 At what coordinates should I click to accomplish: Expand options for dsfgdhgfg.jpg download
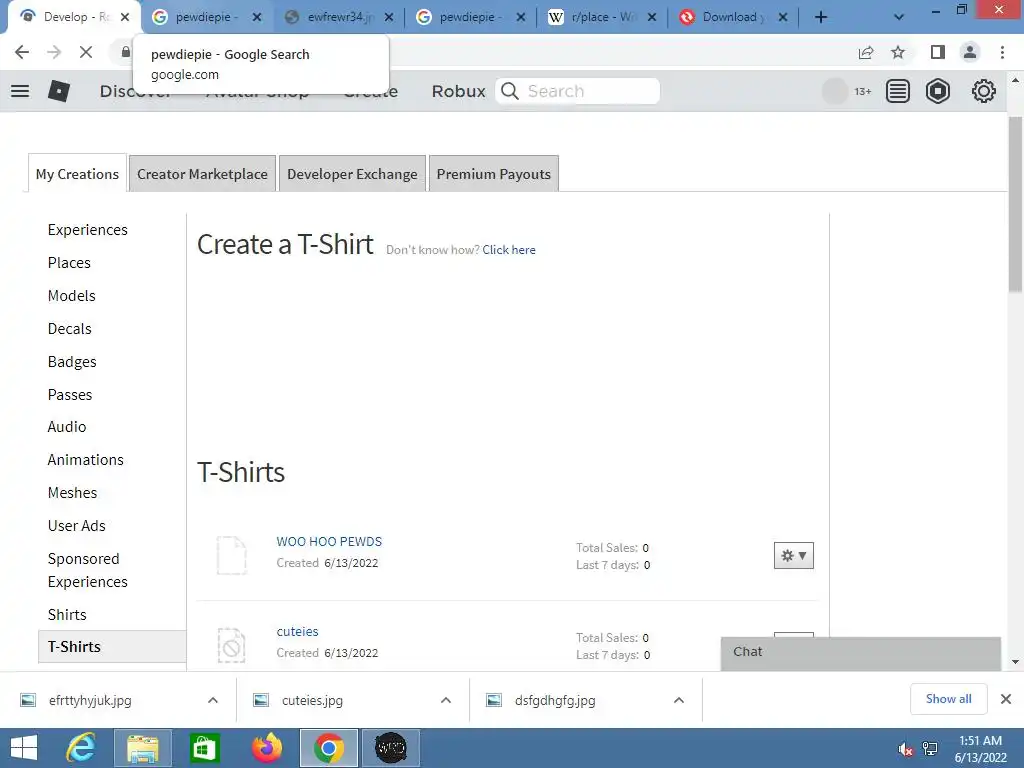coord(679,700)
